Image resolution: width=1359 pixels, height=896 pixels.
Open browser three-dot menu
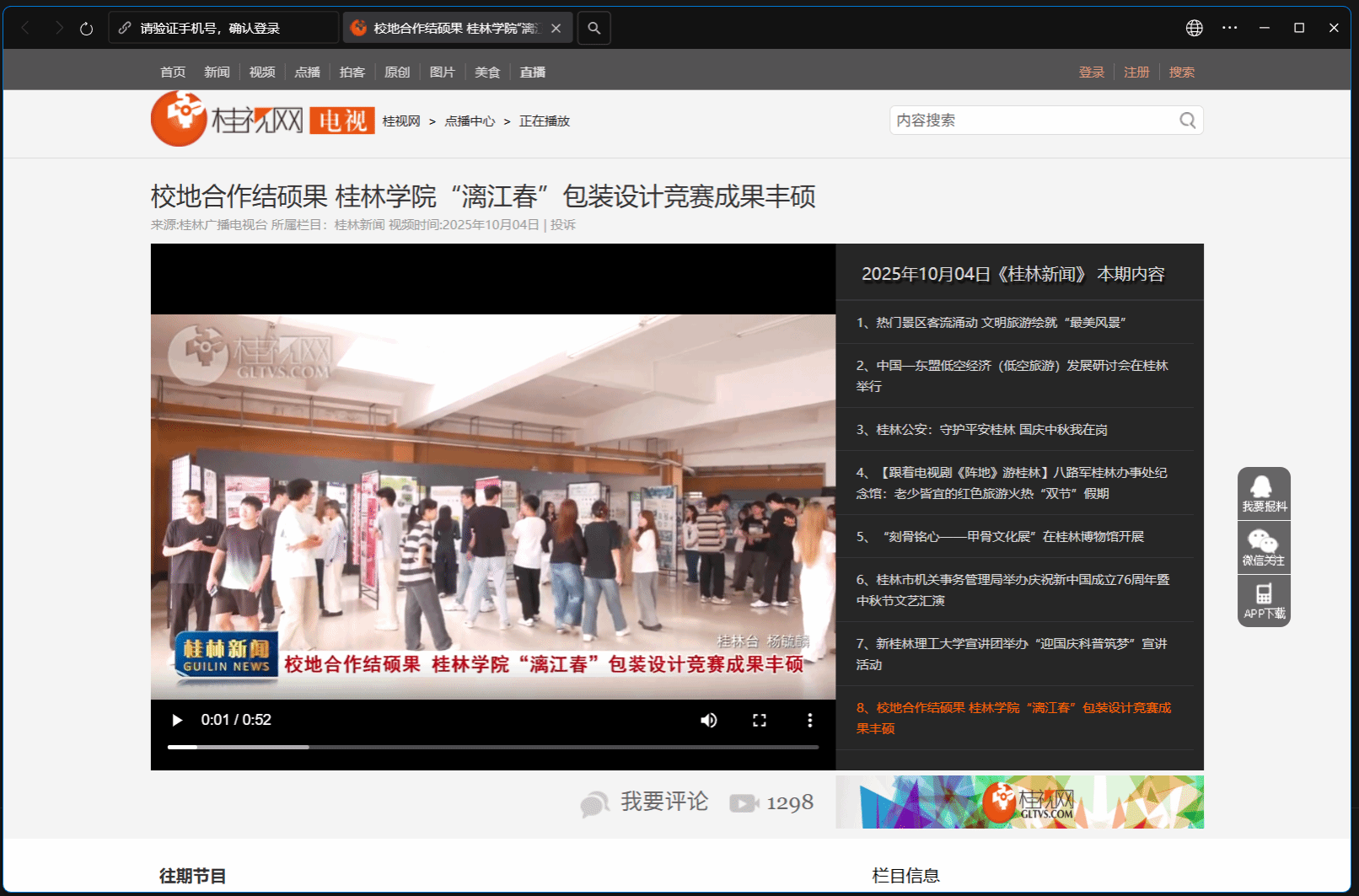point(1230,29)
